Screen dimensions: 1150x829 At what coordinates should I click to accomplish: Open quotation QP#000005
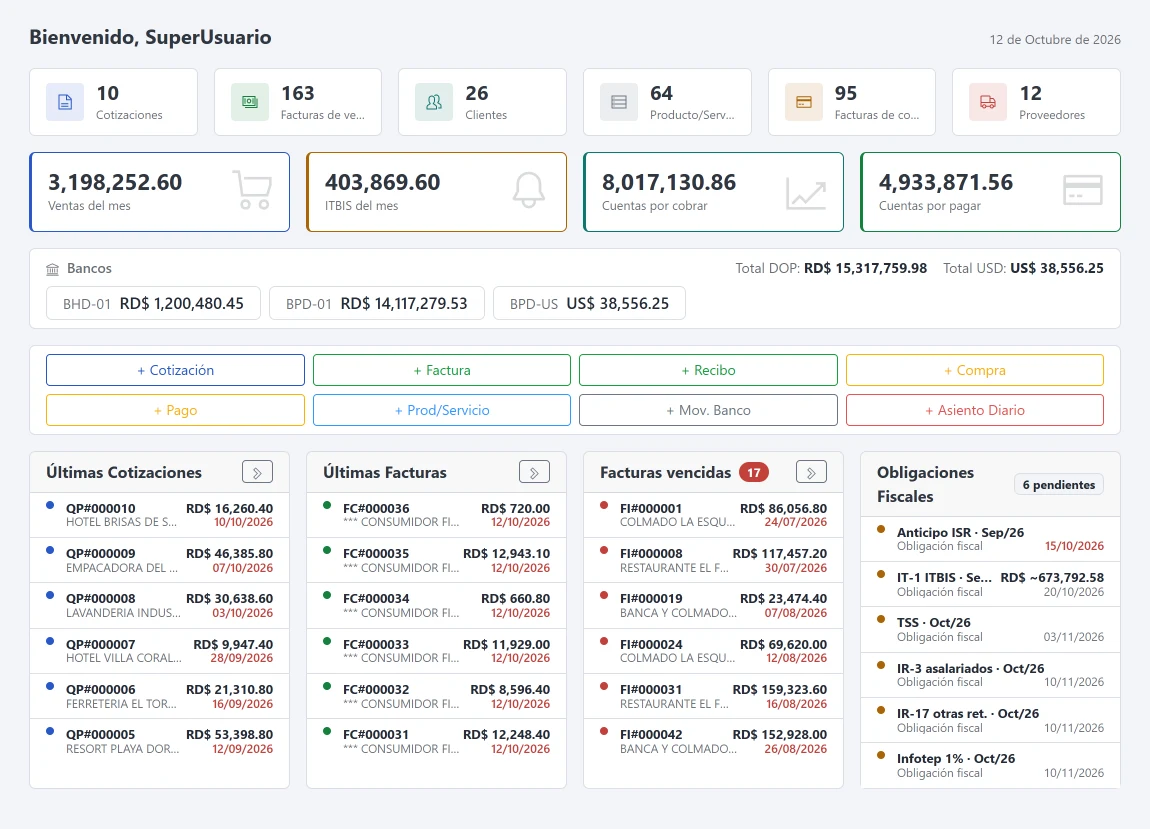point(159,742)
